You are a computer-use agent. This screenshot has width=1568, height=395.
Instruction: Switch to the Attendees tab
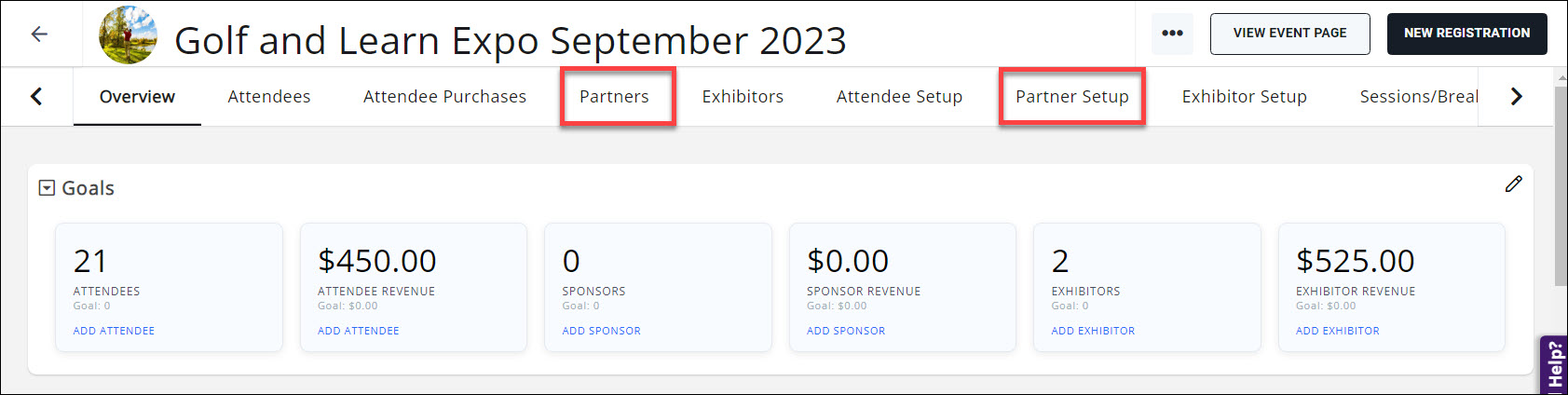point(269,97)
